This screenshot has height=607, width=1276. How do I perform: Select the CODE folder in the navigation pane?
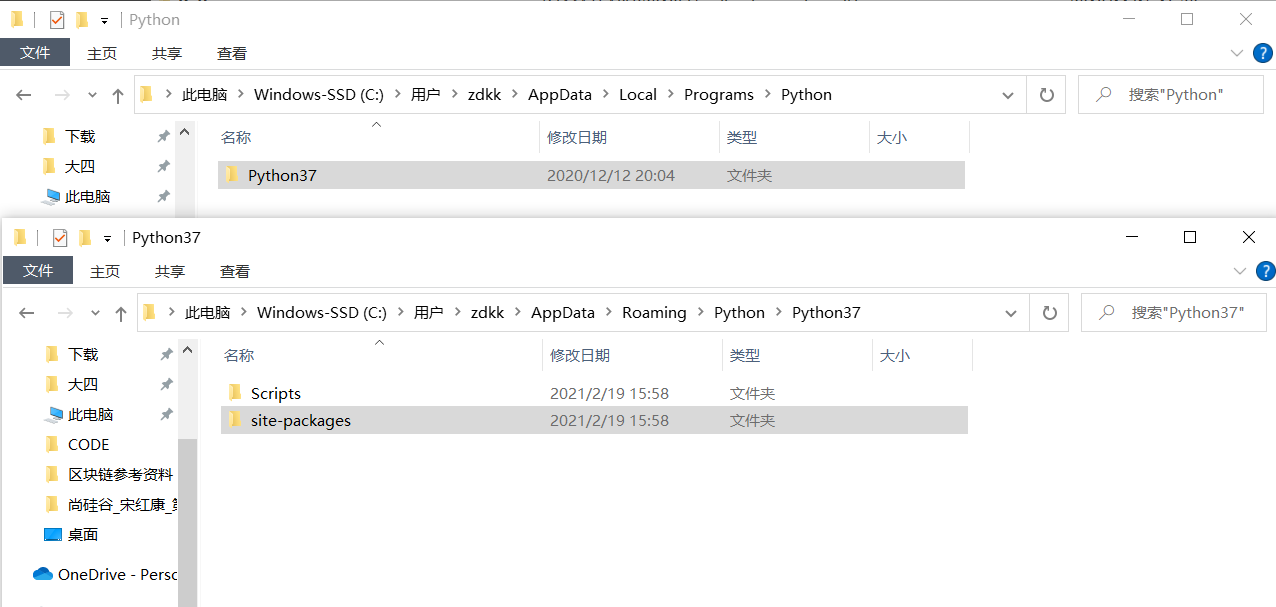coord(88,444)
